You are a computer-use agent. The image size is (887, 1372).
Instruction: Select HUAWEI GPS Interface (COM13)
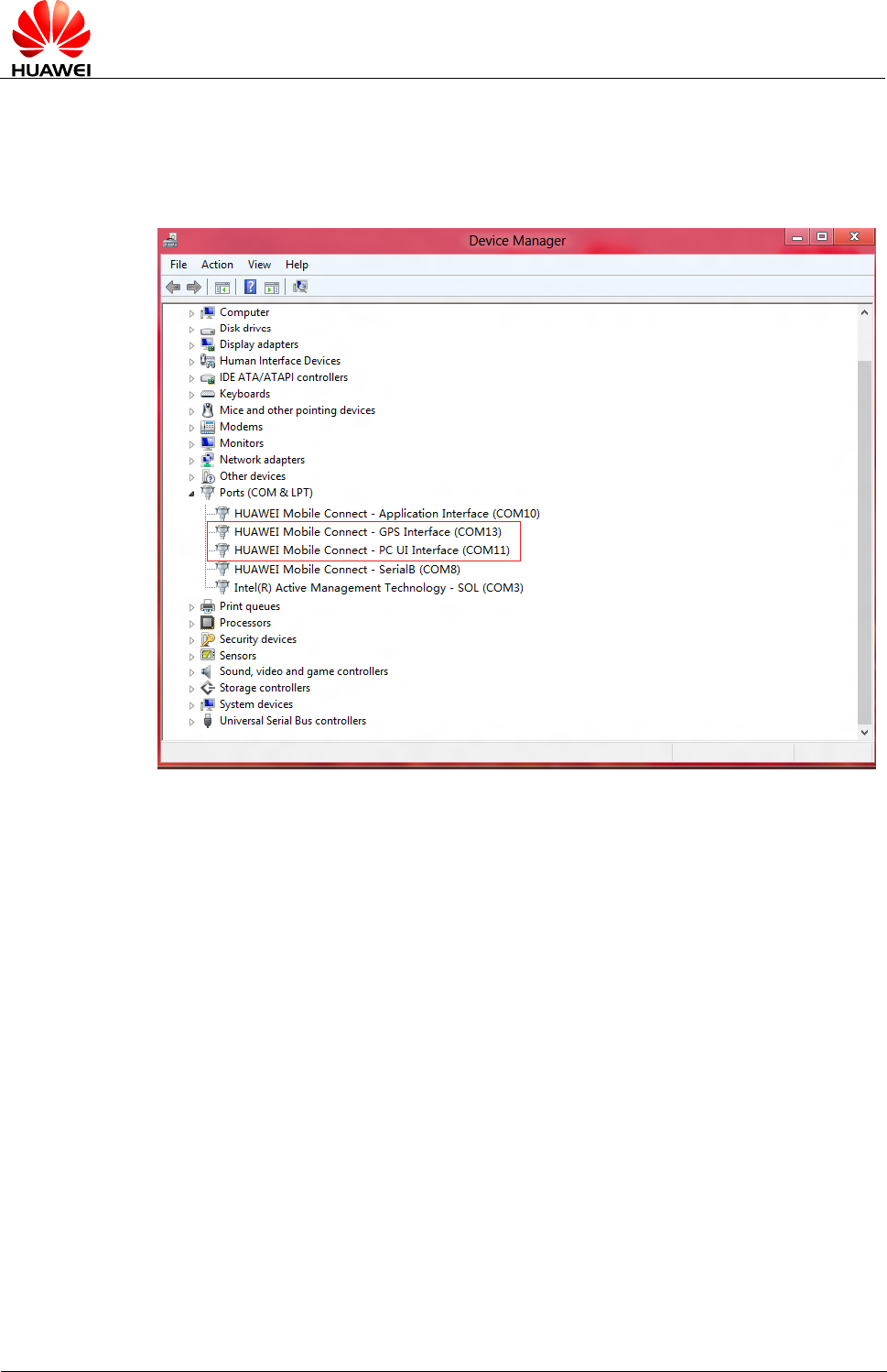[x=368, y=532]
